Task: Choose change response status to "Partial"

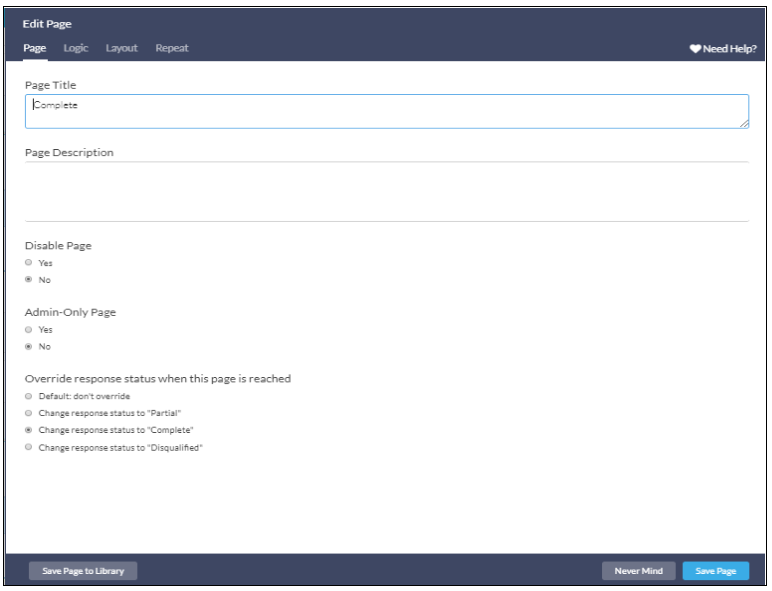Action: [29, 413]
